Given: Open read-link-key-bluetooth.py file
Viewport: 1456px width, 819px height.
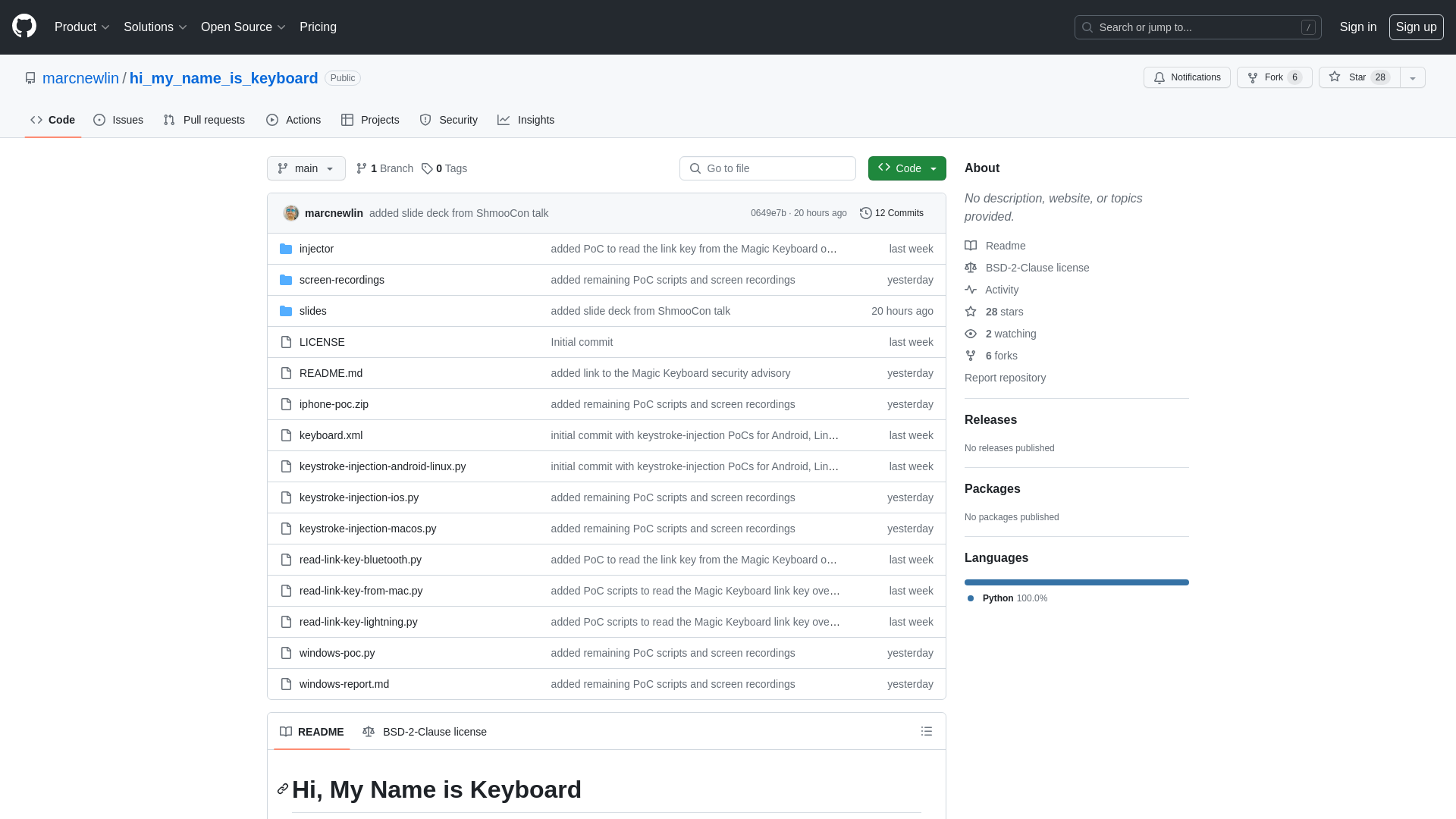Looking at the screenshot, I should coord(360,560).
